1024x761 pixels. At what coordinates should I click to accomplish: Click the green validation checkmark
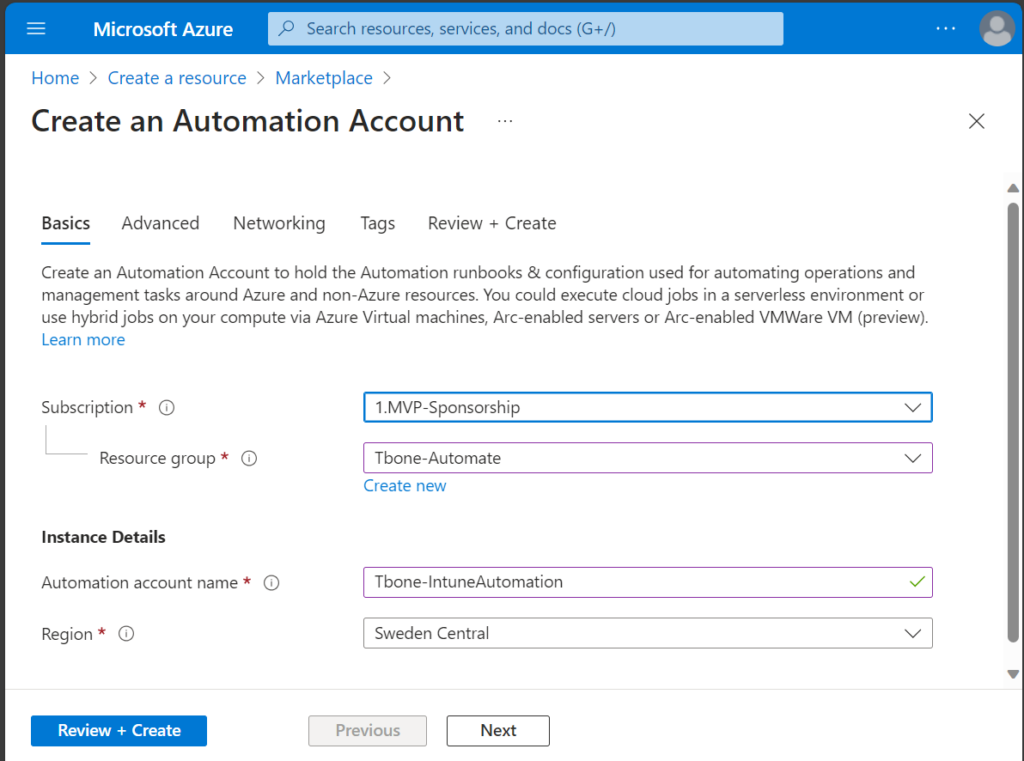(917, 581)
